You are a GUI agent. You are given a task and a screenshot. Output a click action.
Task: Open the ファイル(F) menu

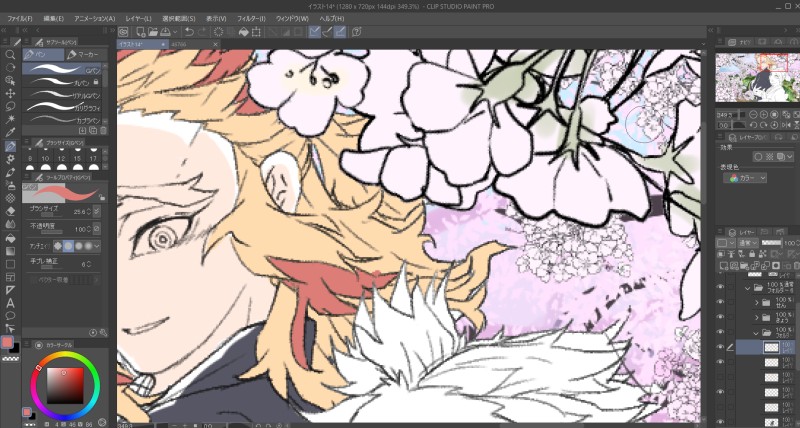(20, 18)
